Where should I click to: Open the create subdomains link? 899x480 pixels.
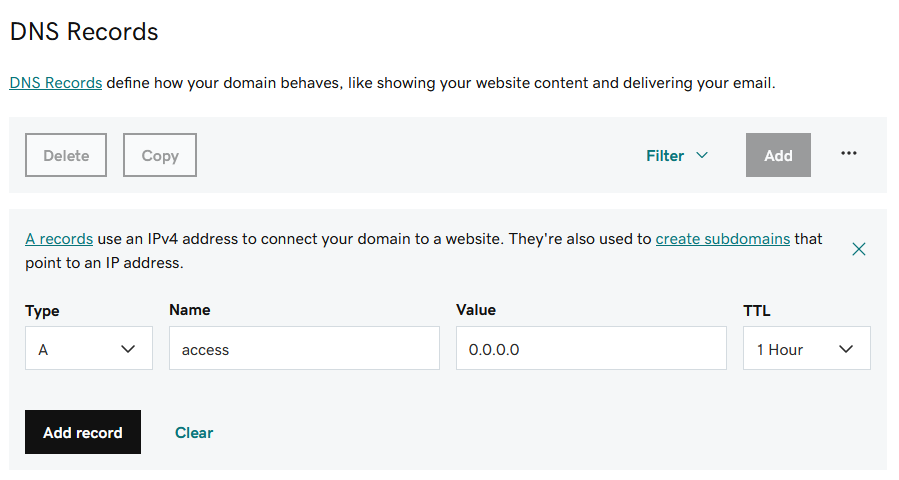coord(722,239)
